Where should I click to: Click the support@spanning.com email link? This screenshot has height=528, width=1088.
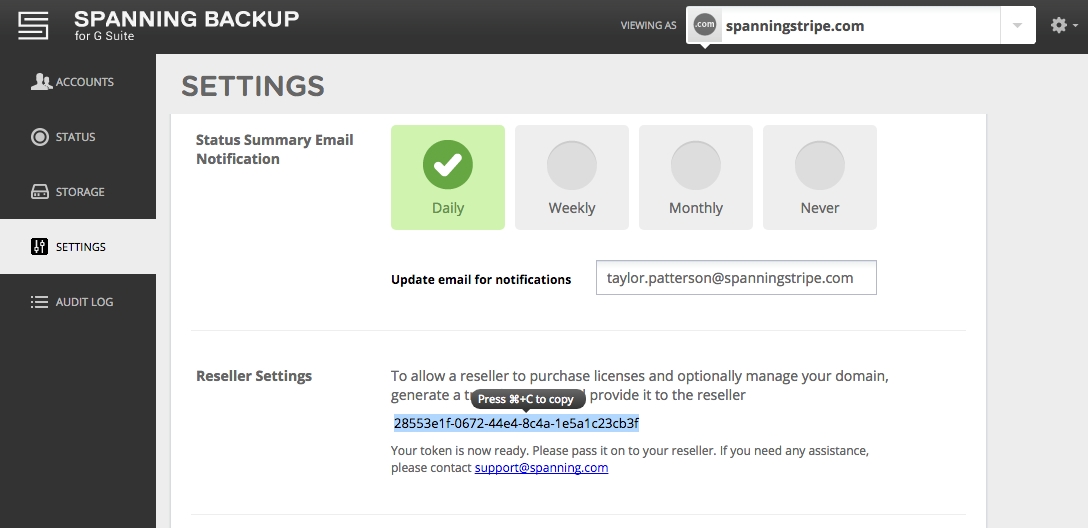click(x=541, y=468)
